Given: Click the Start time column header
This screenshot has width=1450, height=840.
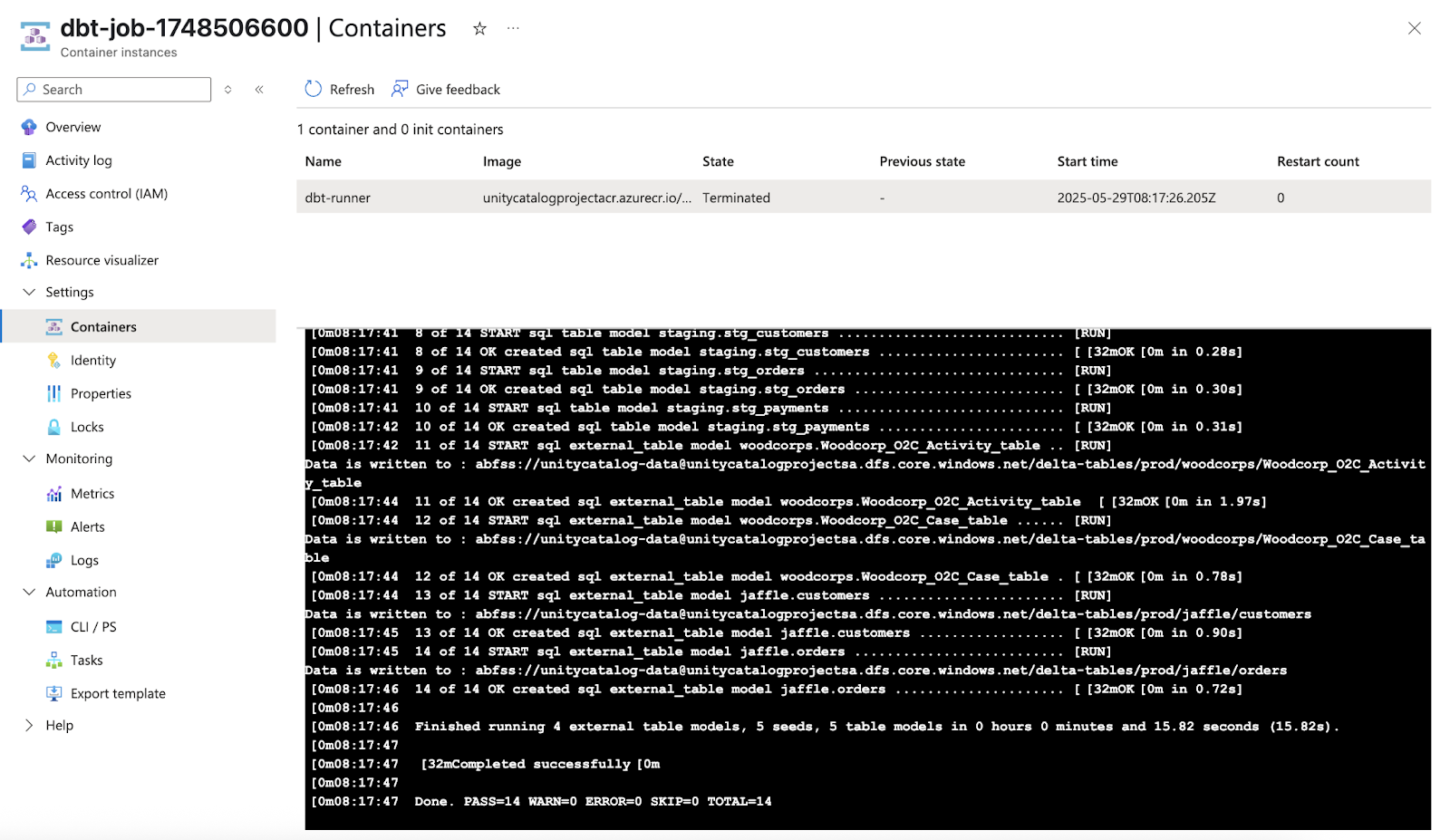Looking at the screenshot, I should coord(1087,161).
